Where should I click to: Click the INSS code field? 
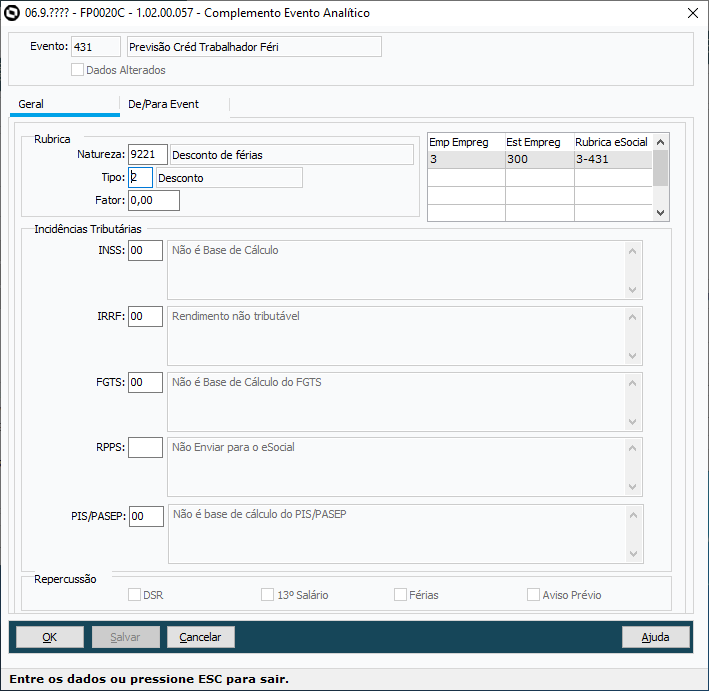pos(145,251)
